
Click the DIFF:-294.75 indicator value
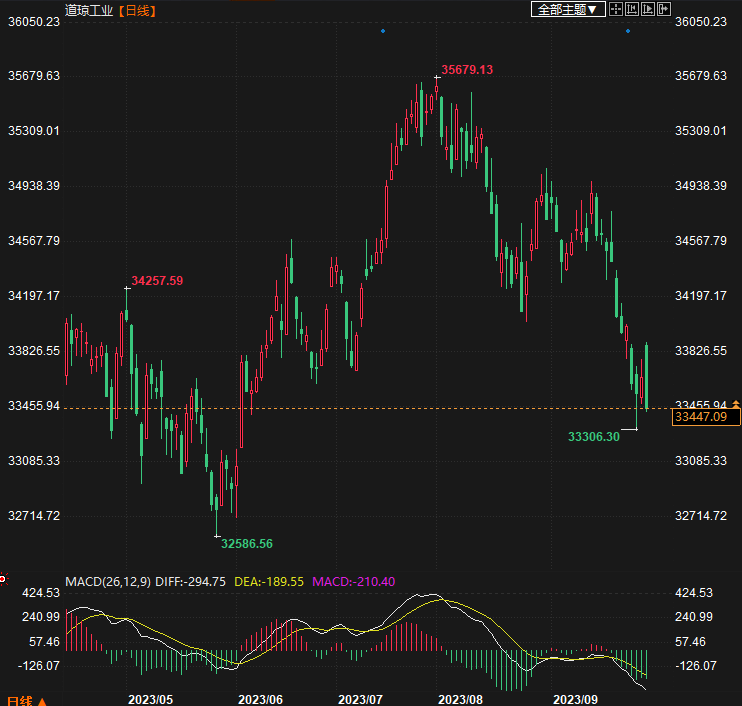(191, 581)
